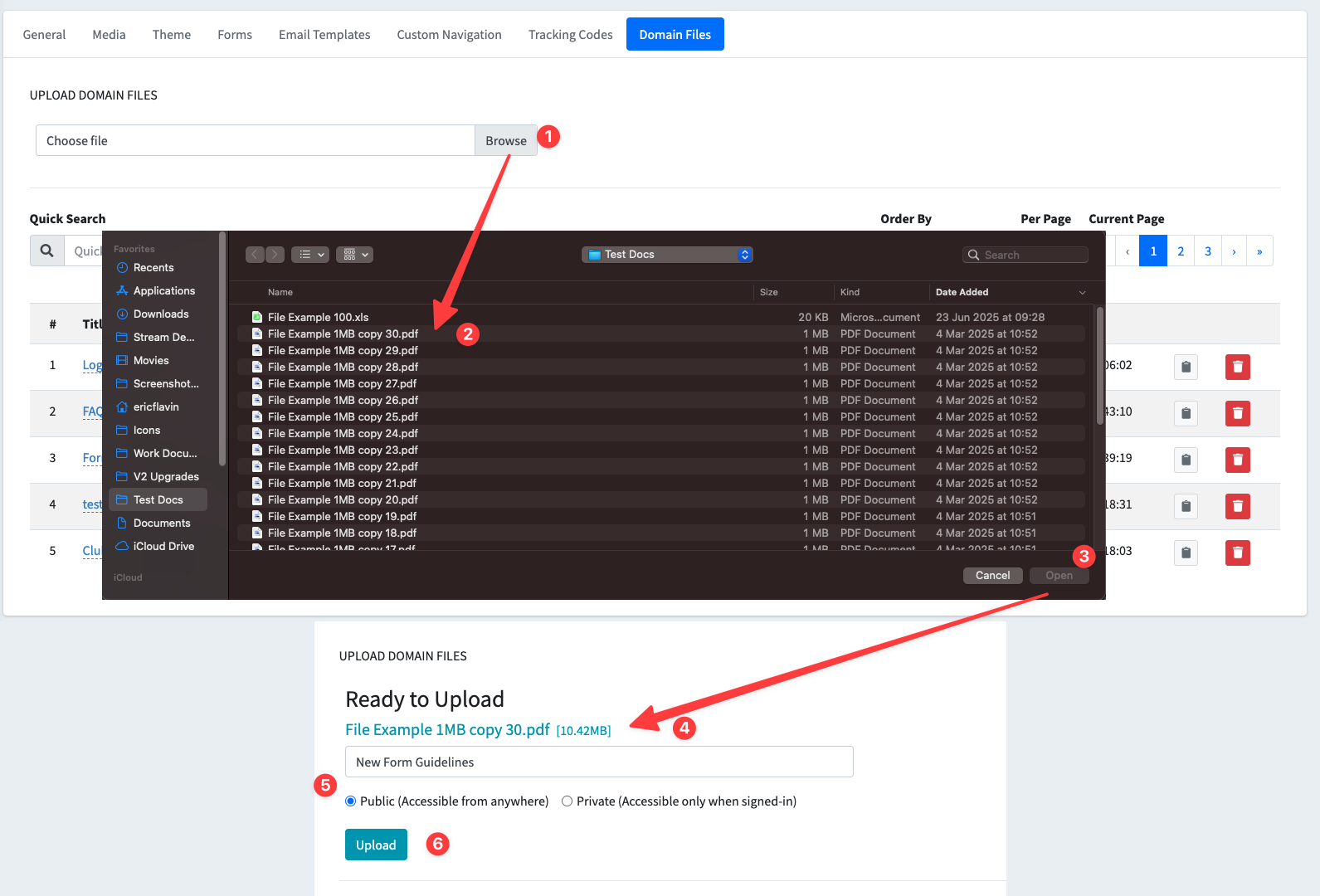Switch to the Theme tab
The width and height of the screenshot is (1320, 896).
(x=172, y=35)
